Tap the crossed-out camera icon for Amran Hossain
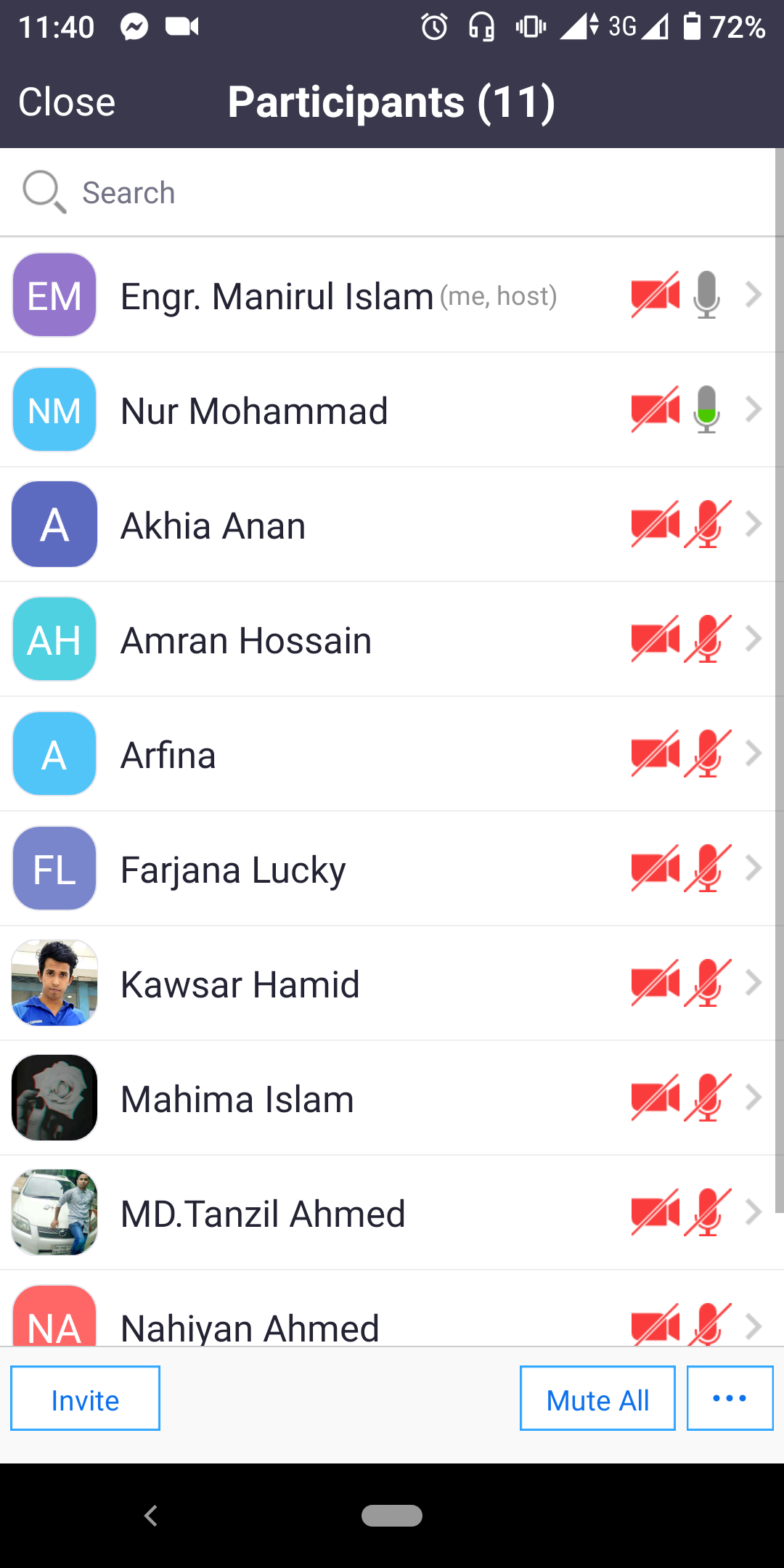Screen dimensions: 784x1568 (x=656, y=639)
